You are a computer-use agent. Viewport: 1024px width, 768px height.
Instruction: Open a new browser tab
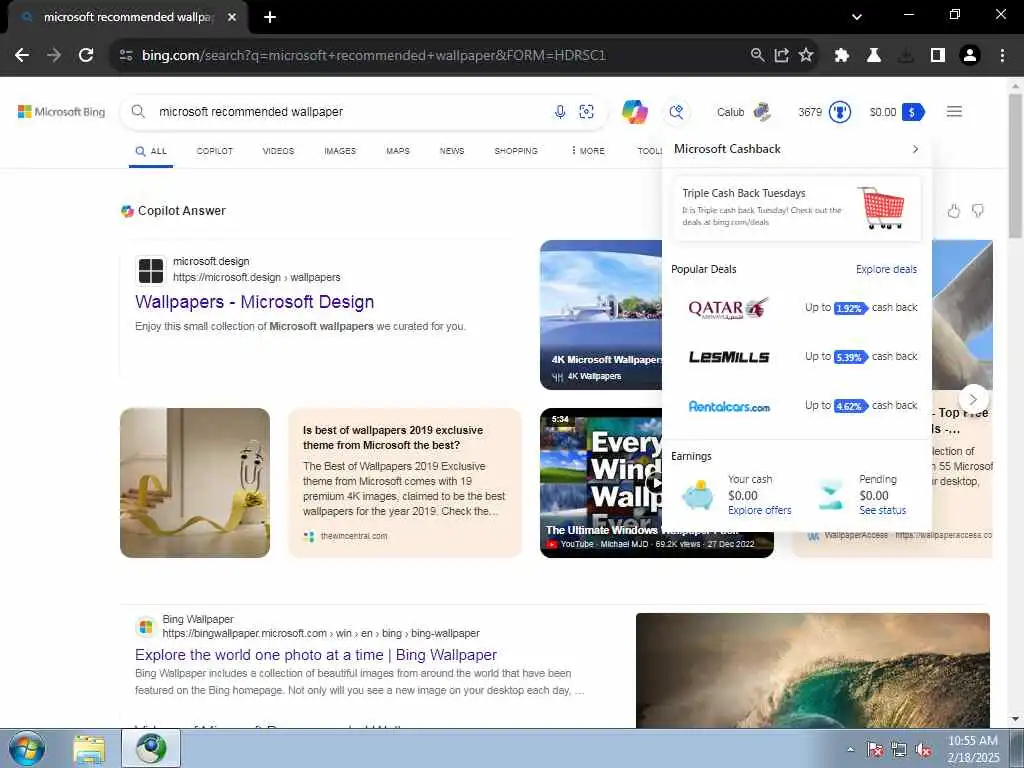tap(270, 17)
